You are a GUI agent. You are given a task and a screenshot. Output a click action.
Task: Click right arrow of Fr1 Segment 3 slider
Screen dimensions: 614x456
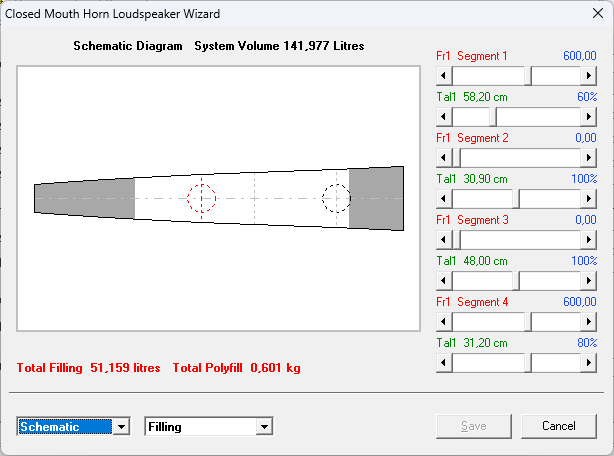(589, 240)
